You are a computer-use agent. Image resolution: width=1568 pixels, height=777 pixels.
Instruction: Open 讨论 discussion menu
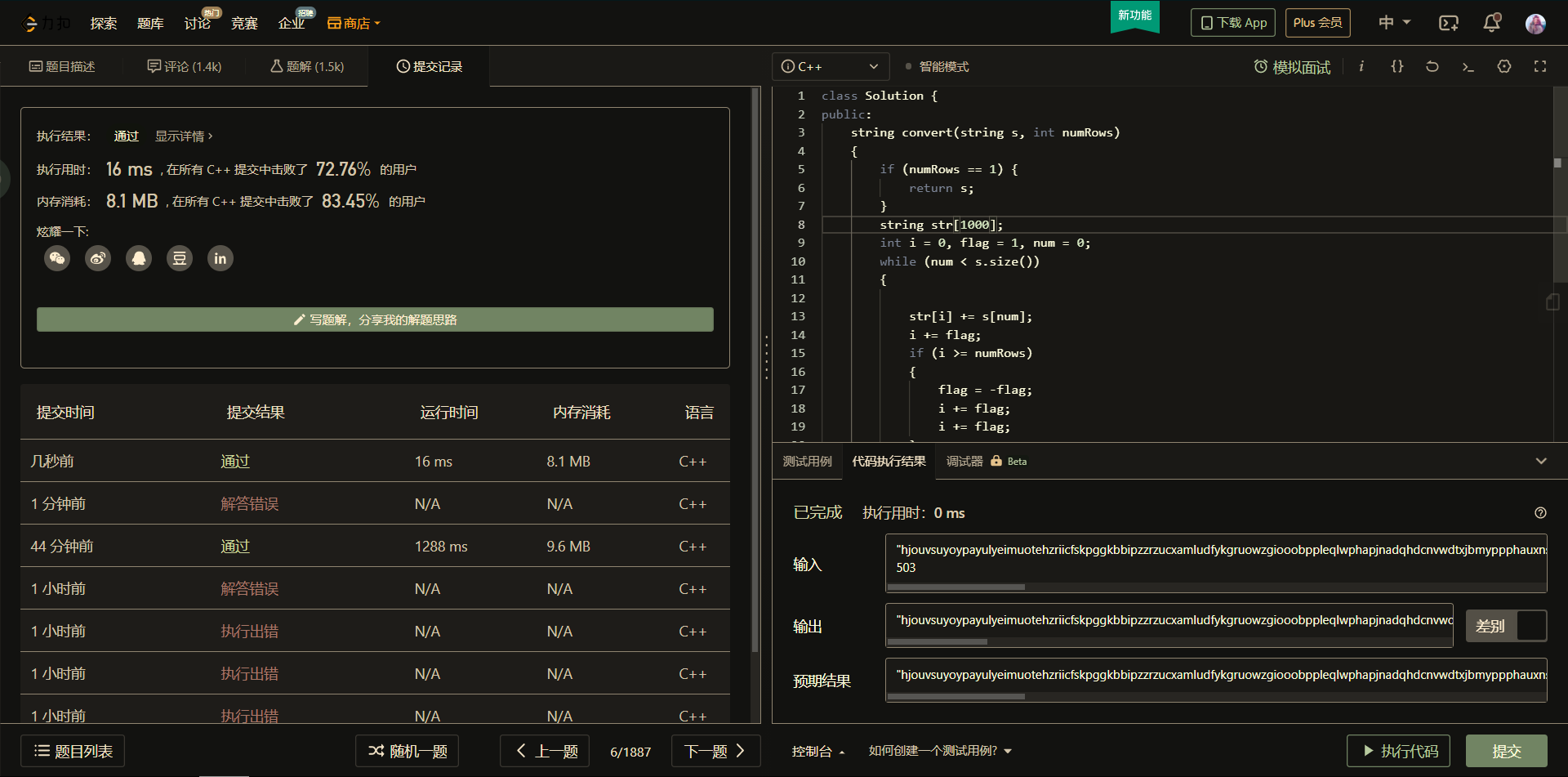click(198, 23)
